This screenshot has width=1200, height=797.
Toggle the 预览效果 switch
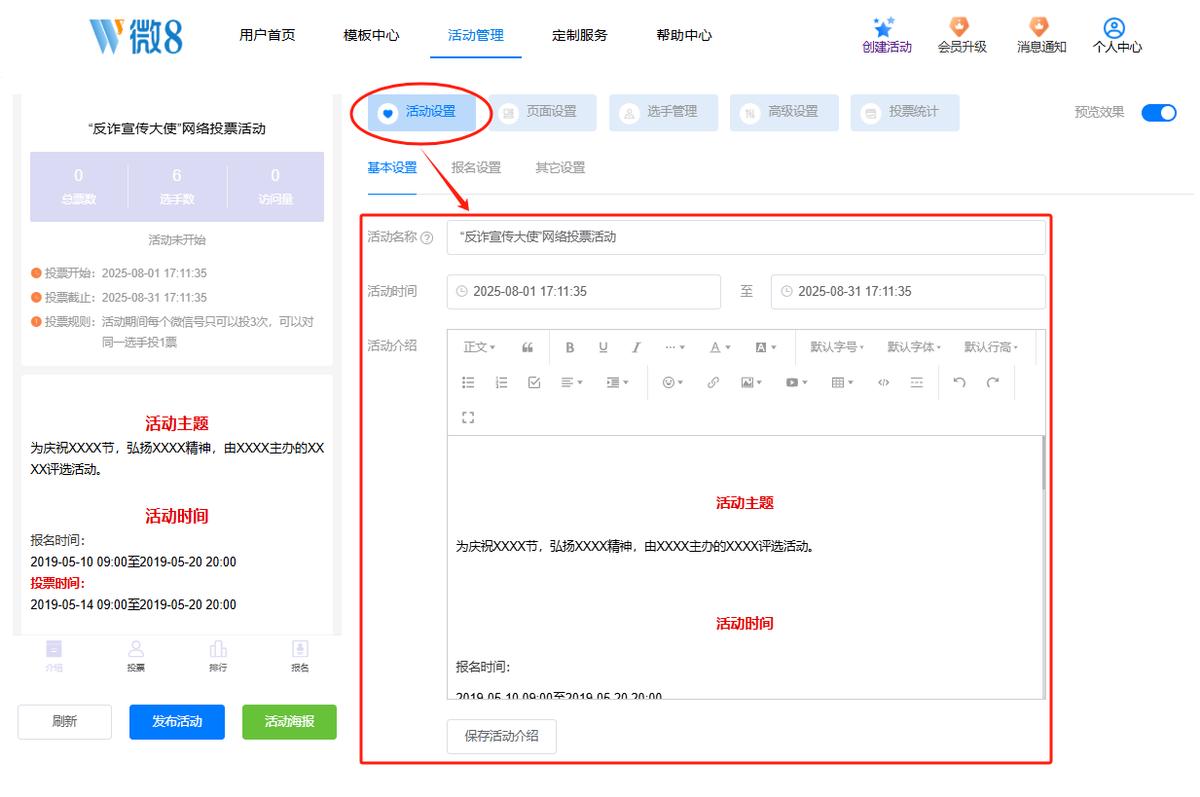pos(1159,112)
